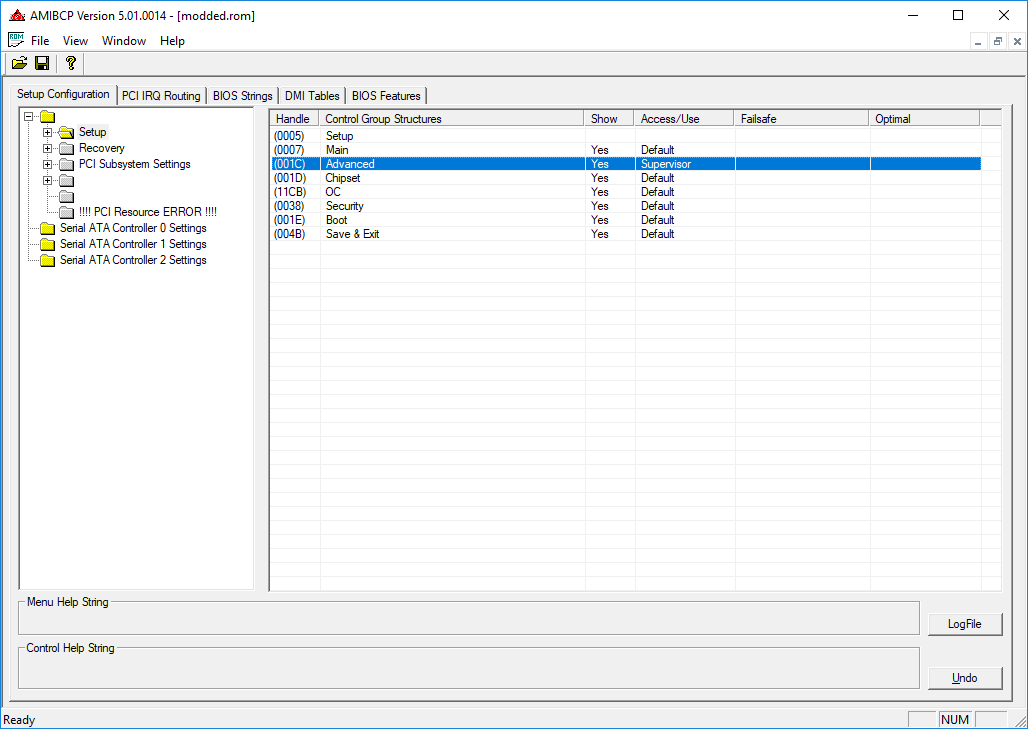
Task: Select Serial ATA Controller 2 folder icon
Action: pos(47,260)
